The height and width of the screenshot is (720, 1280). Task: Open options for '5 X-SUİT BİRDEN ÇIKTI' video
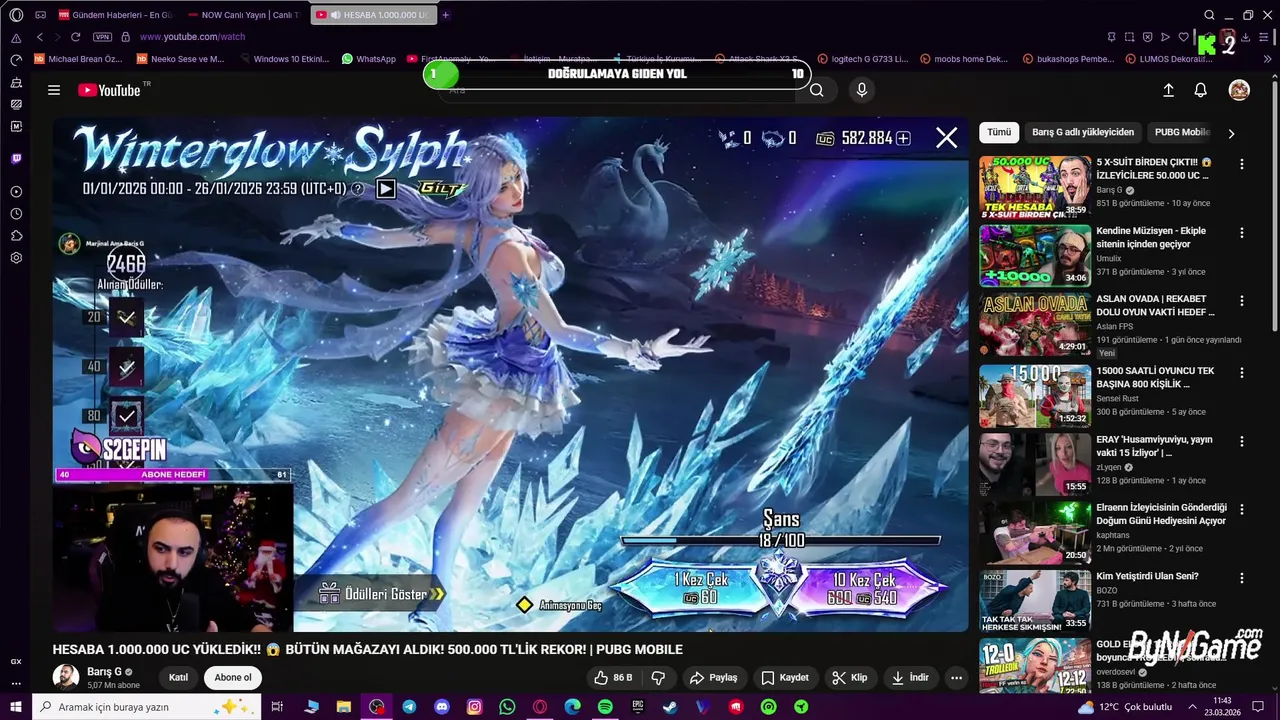[x=1242, y=164]
